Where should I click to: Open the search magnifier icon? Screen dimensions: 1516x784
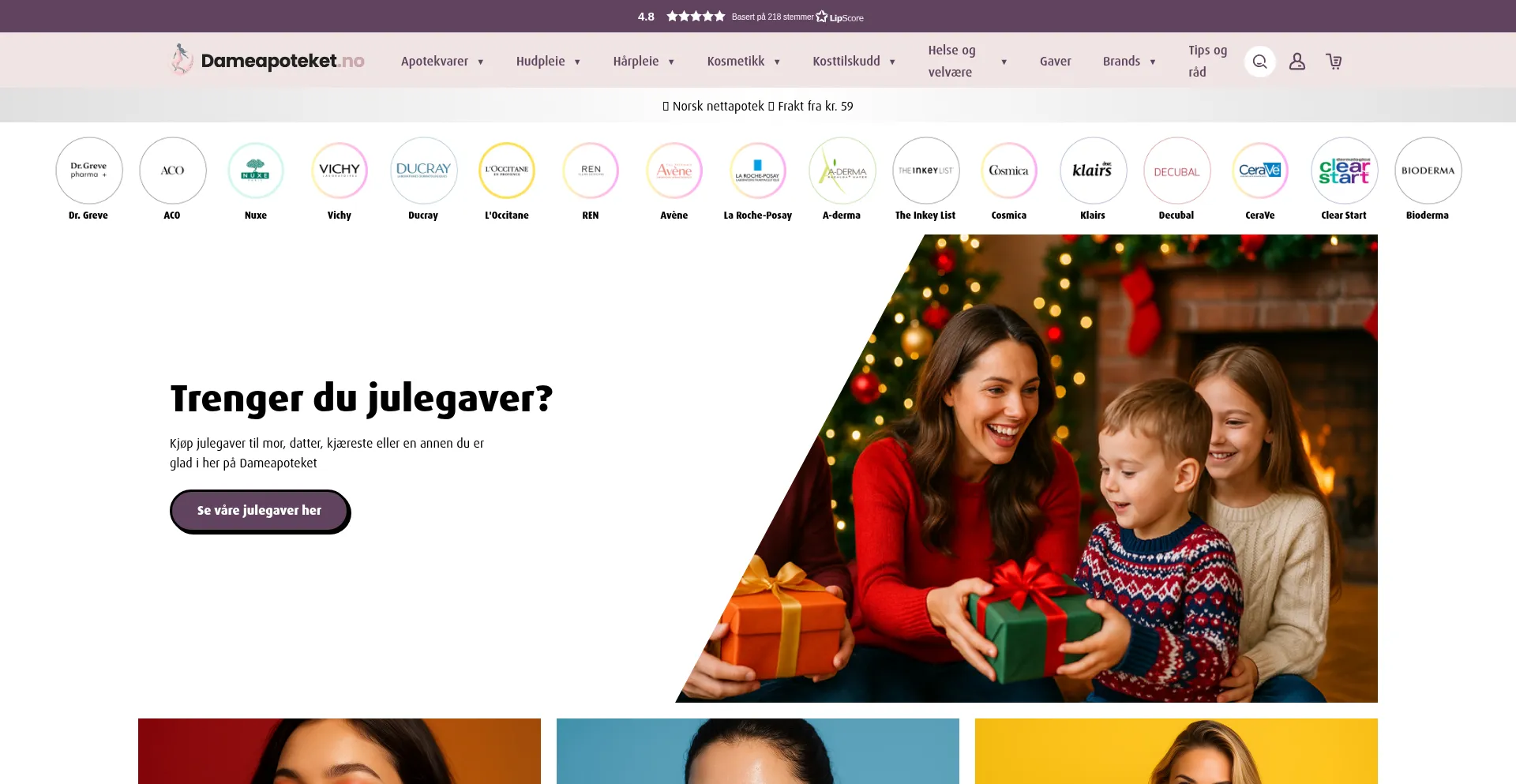click(x=1259, y=62)
